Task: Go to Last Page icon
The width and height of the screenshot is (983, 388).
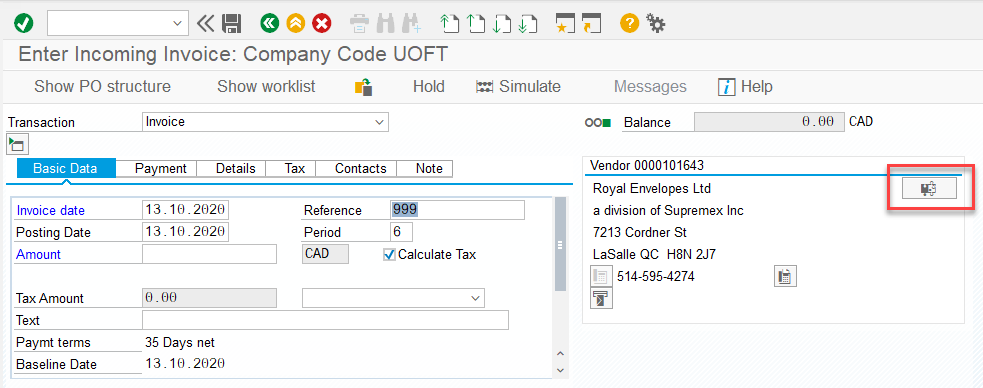Action: 528,24
